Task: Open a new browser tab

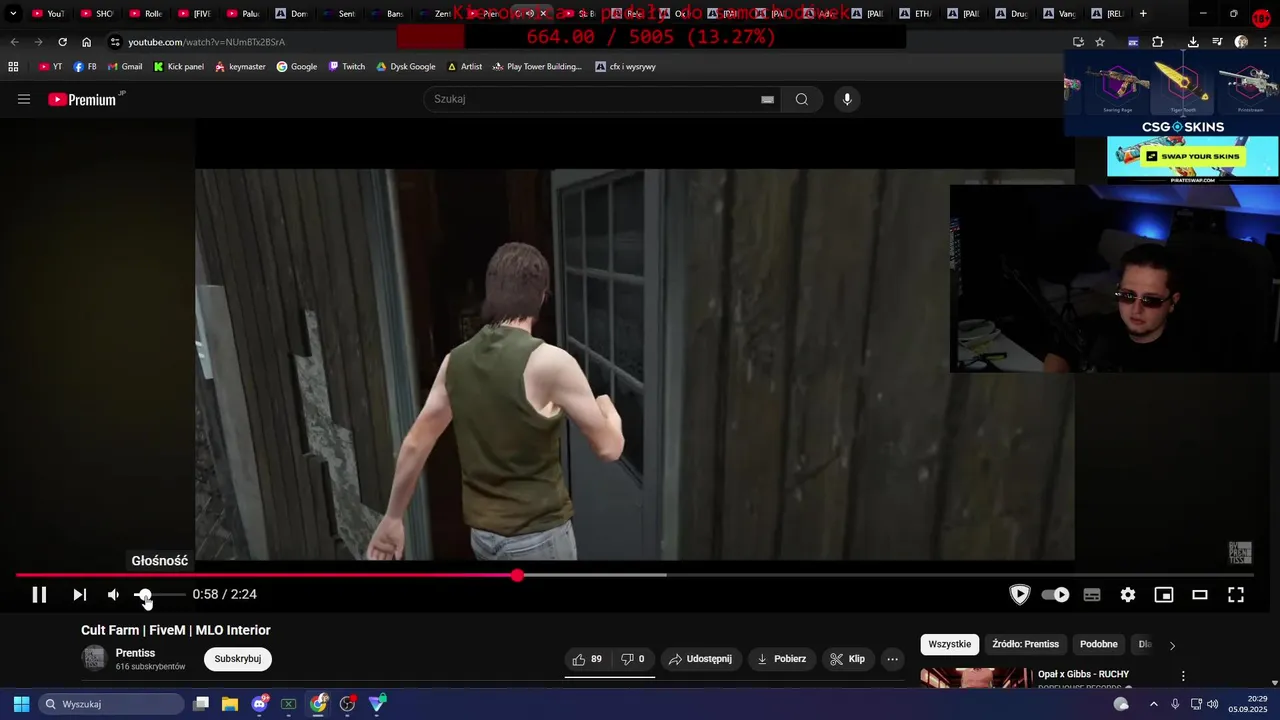Action: (1143, 14)
